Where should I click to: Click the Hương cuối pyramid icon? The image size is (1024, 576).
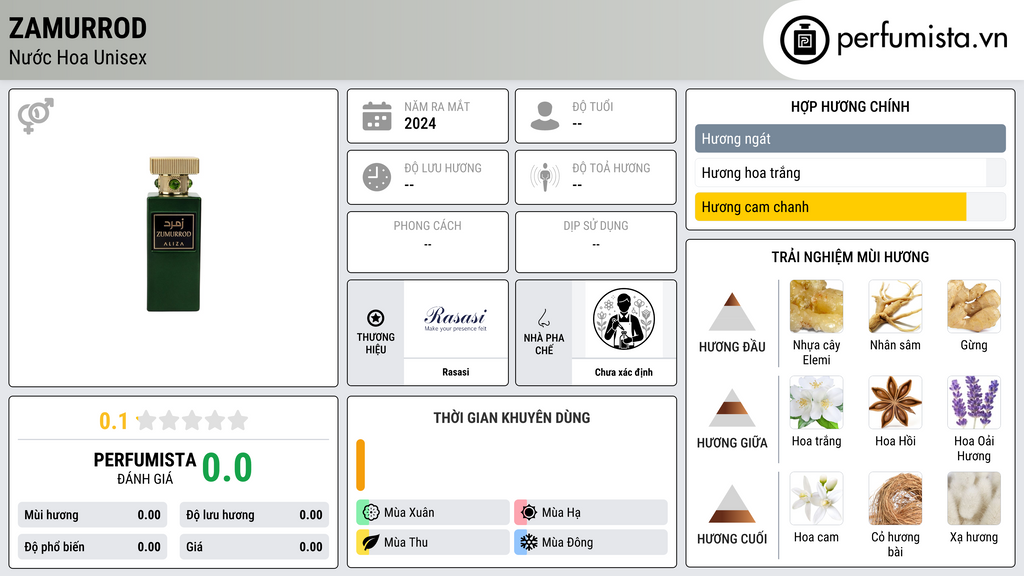coord(732,504)
